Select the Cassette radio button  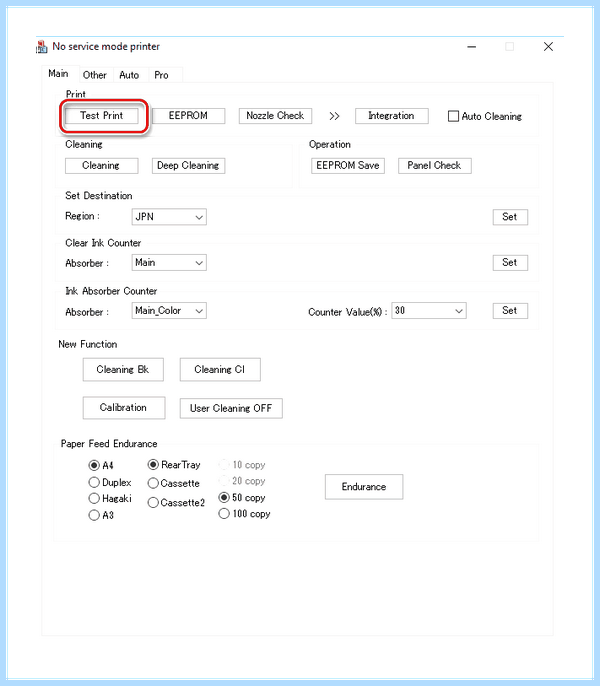click(x=153, y=483)
